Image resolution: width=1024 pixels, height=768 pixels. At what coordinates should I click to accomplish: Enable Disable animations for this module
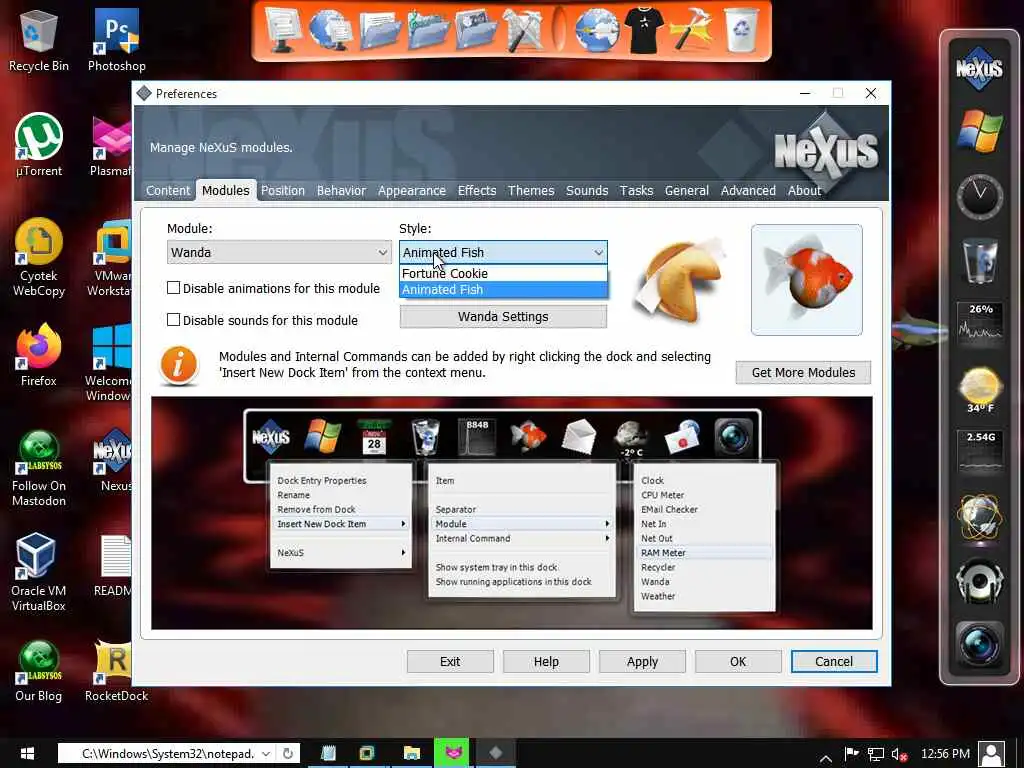(173, 288)
